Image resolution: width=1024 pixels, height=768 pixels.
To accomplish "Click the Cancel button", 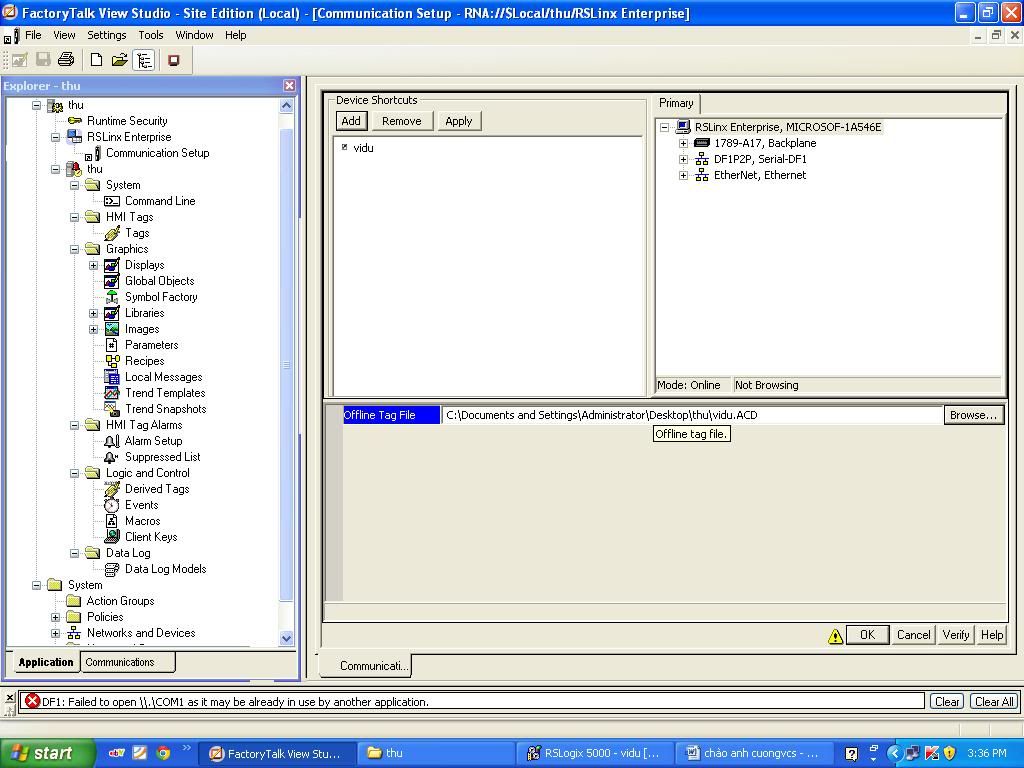I will [x=913, y=635].
